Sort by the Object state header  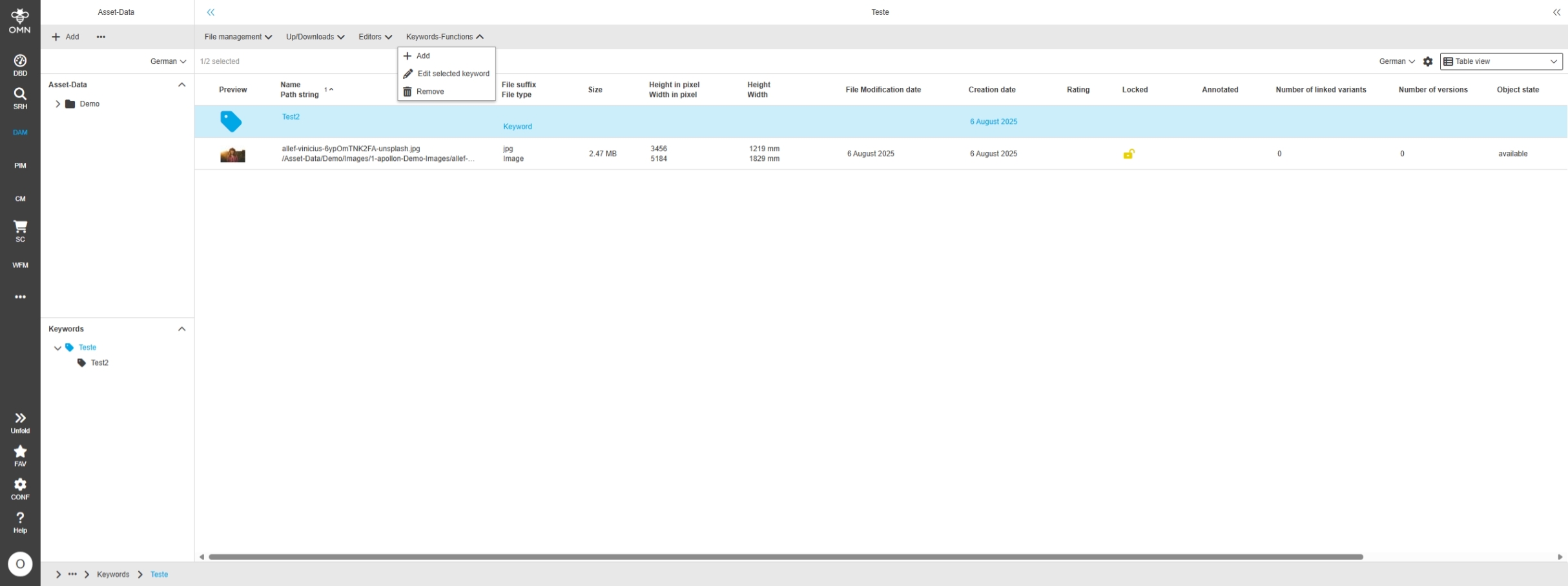click(1518, 90)
